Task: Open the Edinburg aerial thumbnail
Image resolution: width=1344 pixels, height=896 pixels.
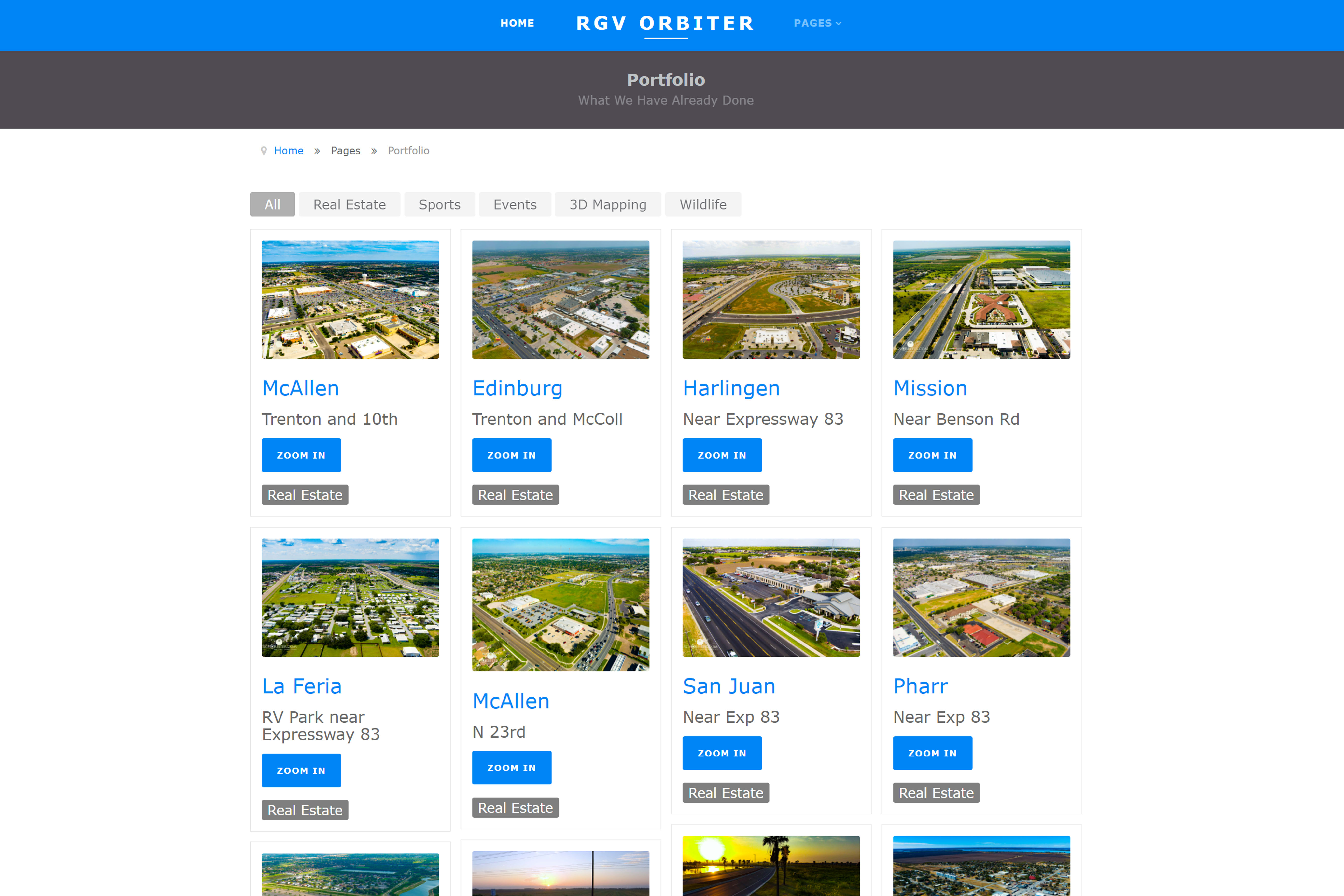Action: pyautogui.click(x=560, y=299)
